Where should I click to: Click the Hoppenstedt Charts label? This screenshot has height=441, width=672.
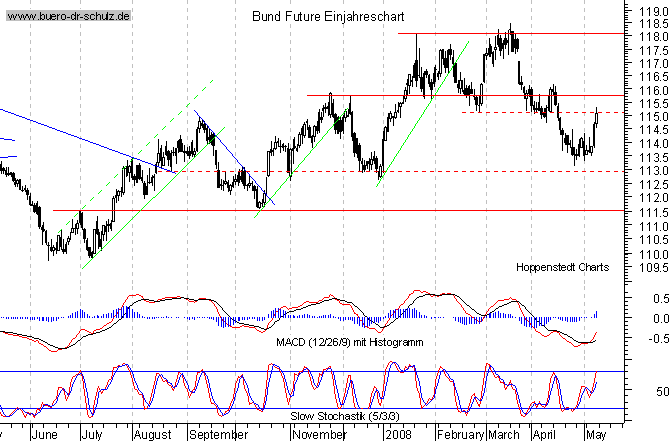[562, 267]
